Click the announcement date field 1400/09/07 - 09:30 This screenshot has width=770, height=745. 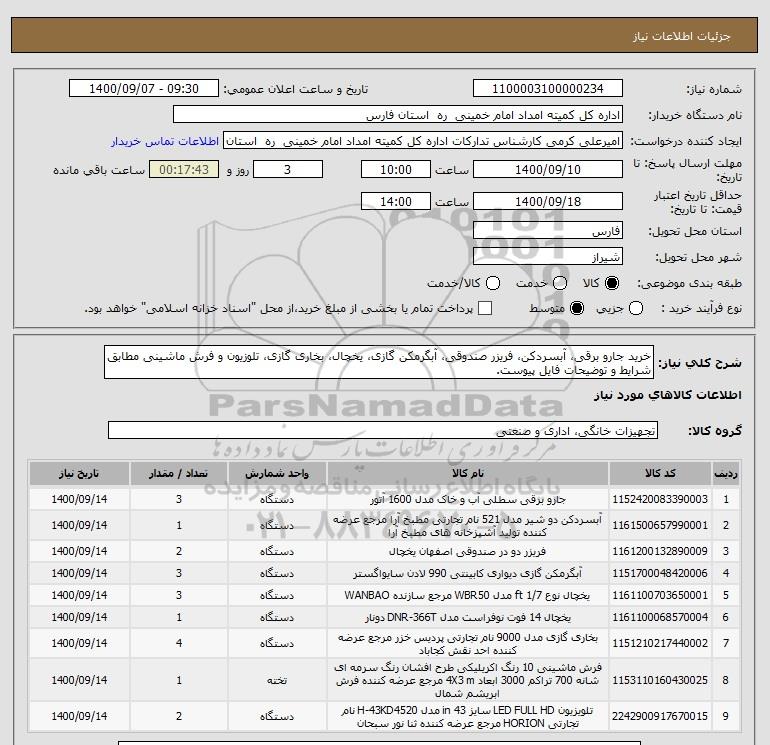[x=144, y=89]
